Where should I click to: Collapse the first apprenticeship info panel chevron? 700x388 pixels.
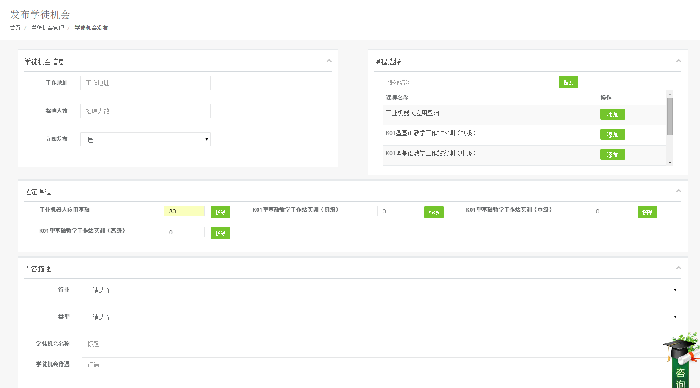click(329, 61)
